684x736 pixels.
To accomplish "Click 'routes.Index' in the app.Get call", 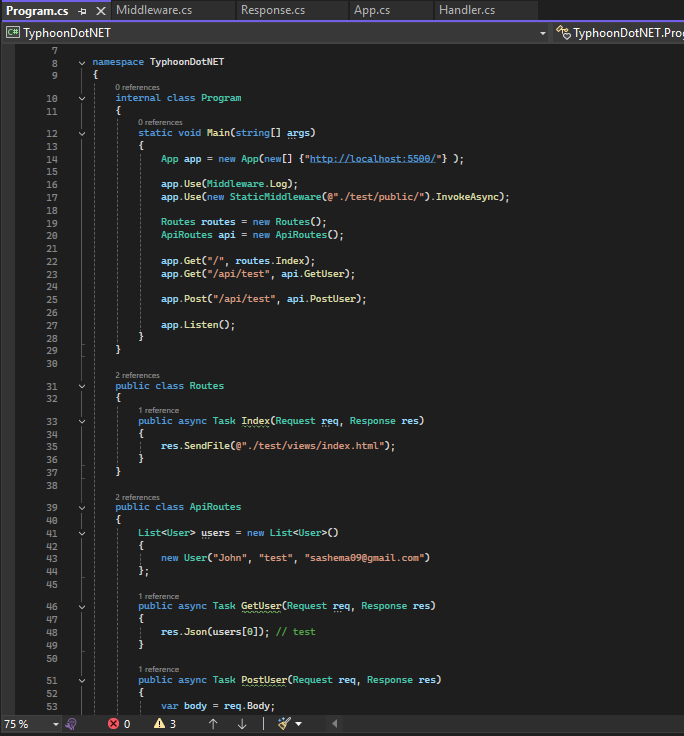I will tap(269, 261).
